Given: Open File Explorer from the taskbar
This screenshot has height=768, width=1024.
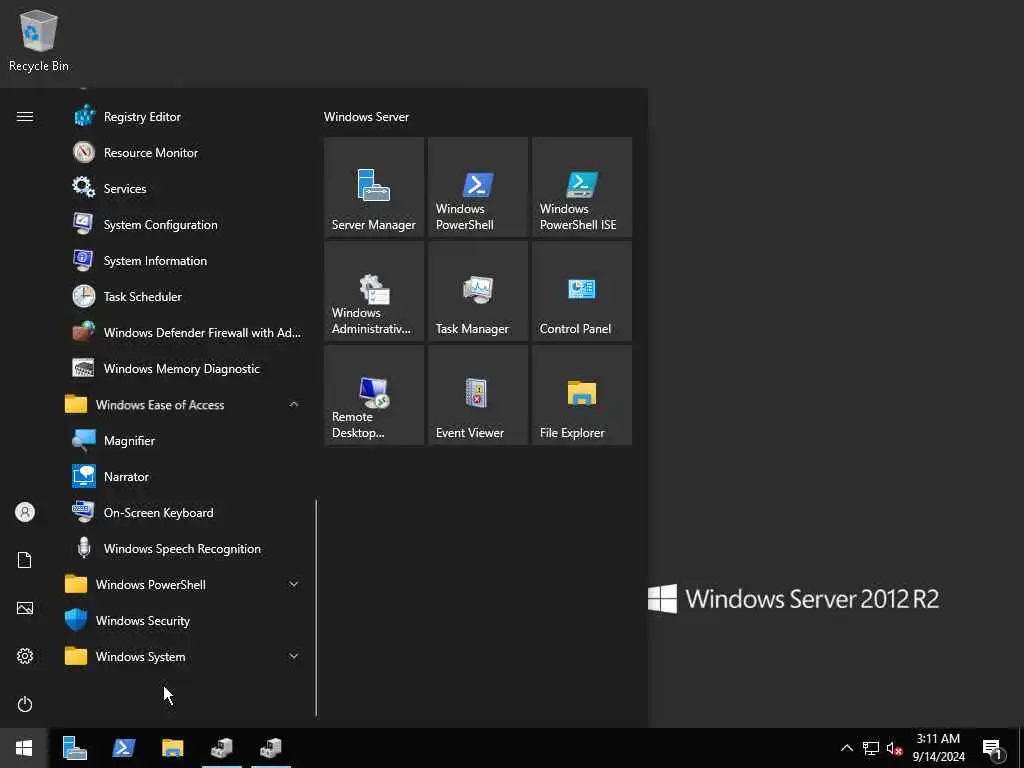Looking at the screenshot, I should click(173, 748).
